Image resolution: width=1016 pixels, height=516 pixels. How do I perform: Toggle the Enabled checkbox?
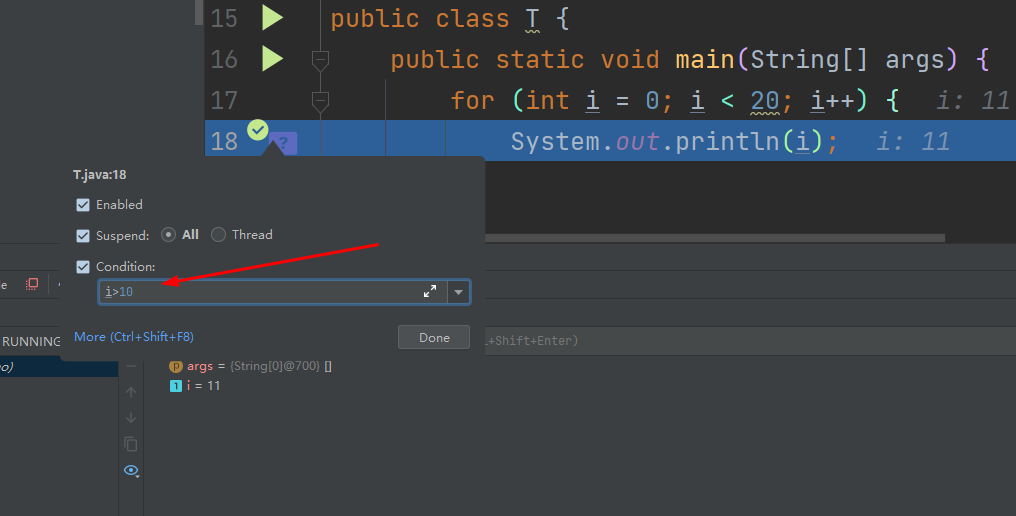tap(83, 205)
